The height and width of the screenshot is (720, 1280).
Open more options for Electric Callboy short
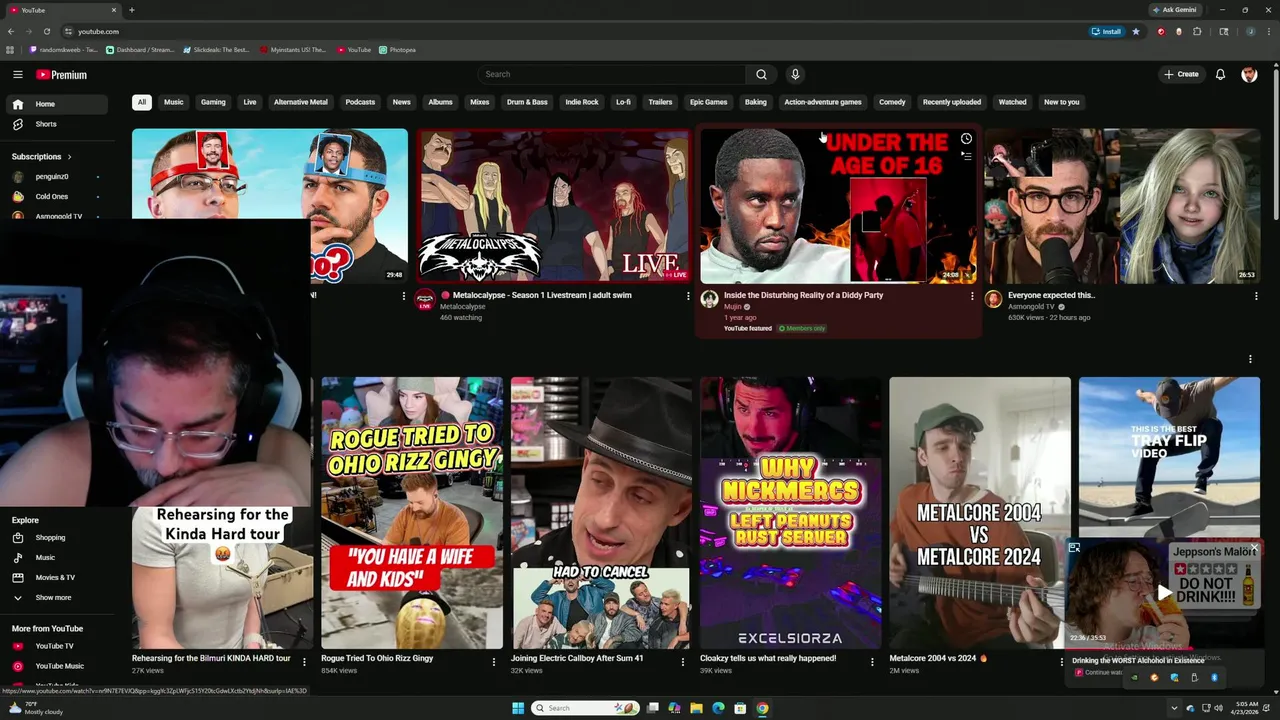tap(683, 662)
